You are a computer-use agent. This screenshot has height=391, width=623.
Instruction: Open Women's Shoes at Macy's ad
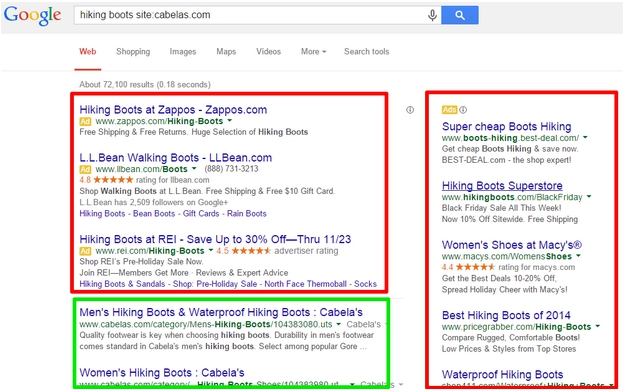tap(512, 245)
